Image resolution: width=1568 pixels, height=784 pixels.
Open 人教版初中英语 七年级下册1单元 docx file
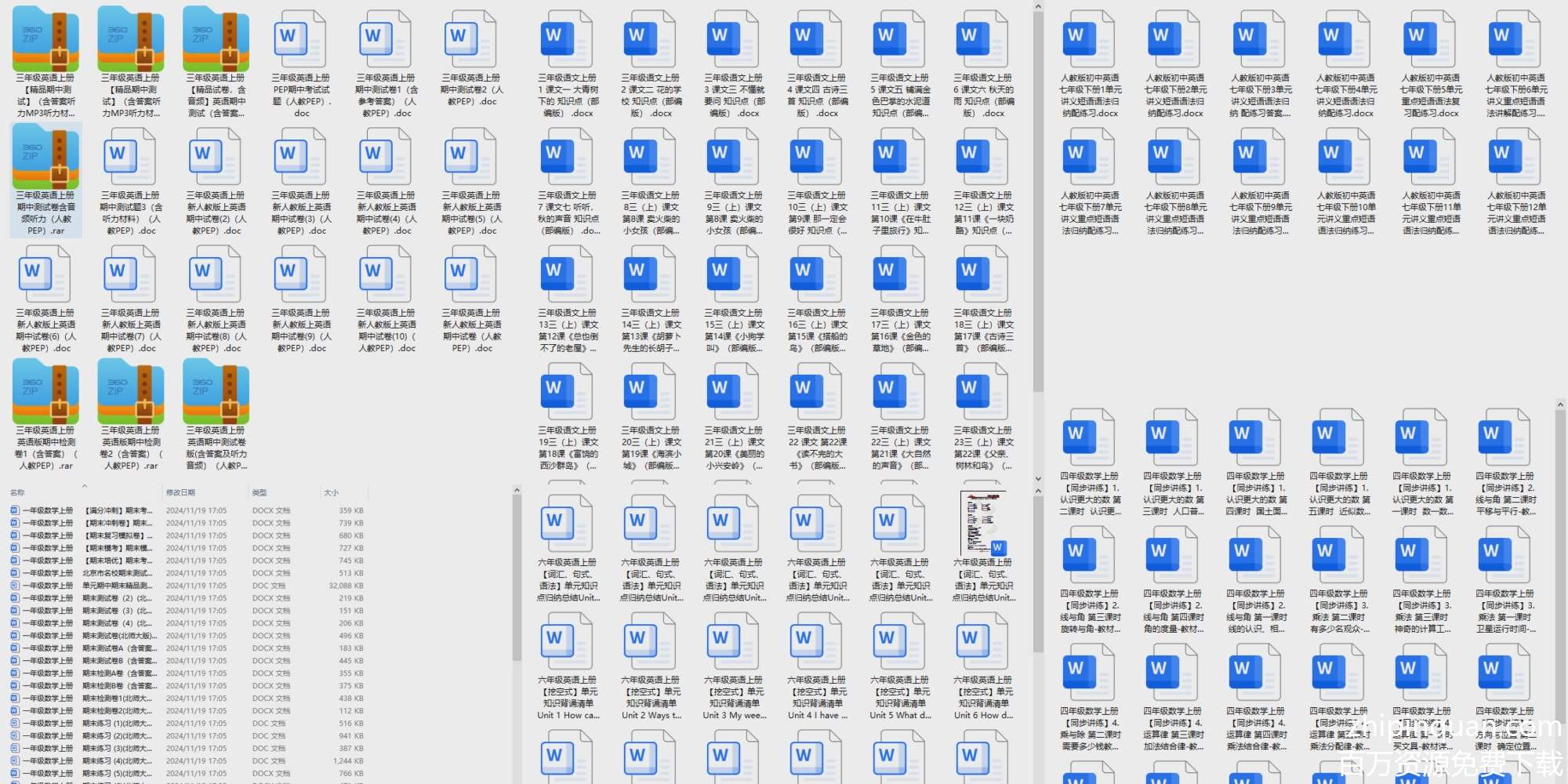1089,62
